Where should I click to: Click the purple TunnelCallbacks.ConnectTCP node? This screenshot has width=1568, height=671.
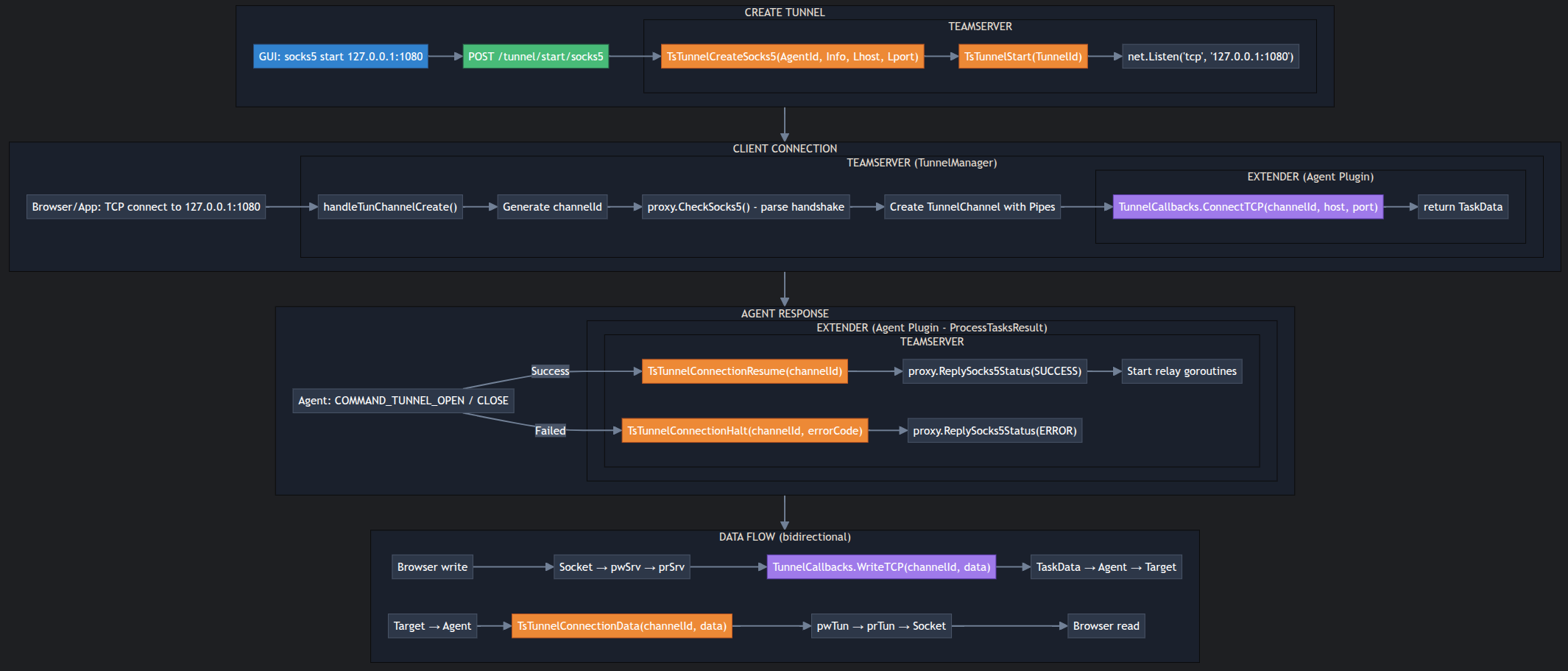point(1248,207)
